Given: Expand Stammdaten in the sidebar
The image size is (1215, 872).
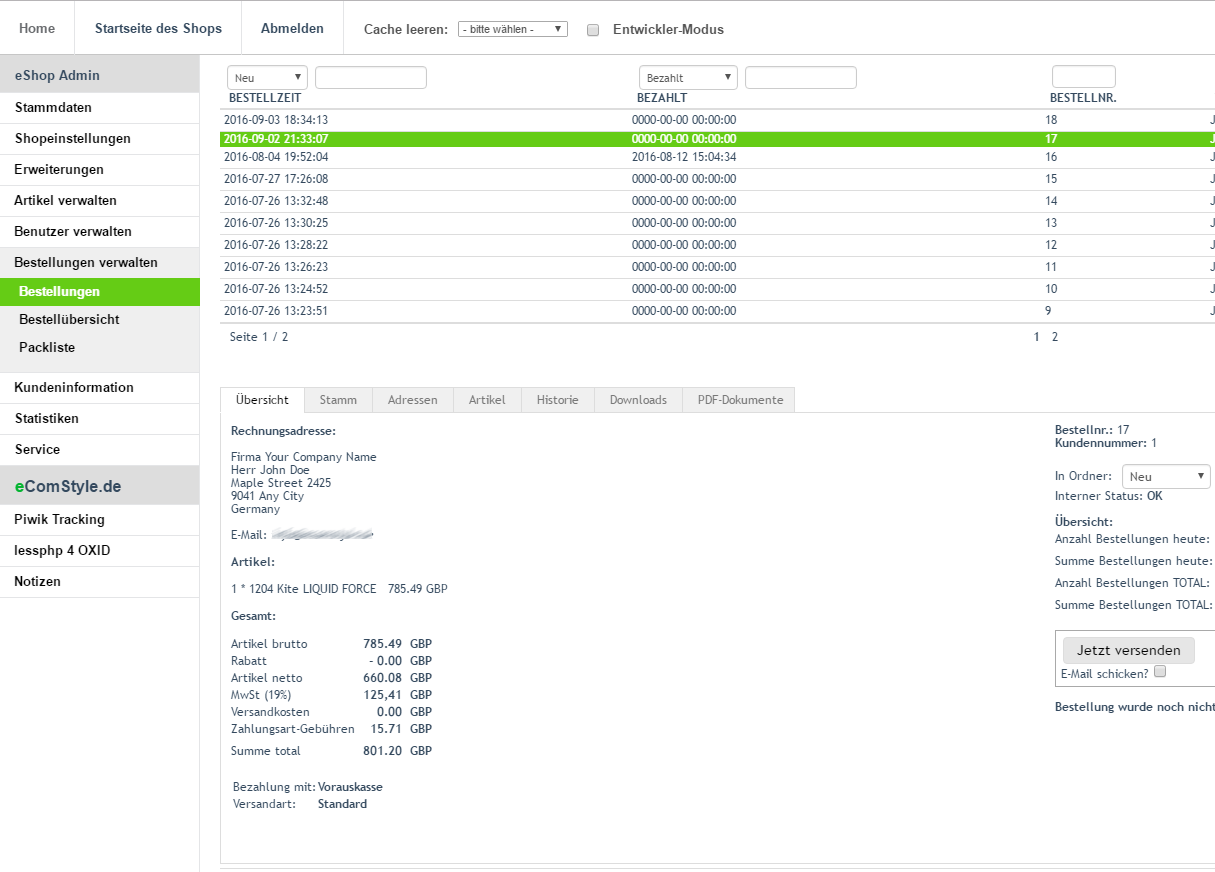Looking at the screenshot, I should 100,108.
